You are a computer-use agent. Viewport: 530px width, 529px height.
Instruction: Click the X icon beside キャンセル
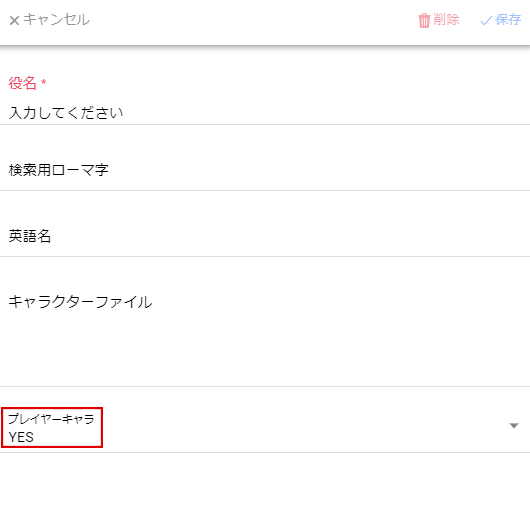[x=14, y=21]
